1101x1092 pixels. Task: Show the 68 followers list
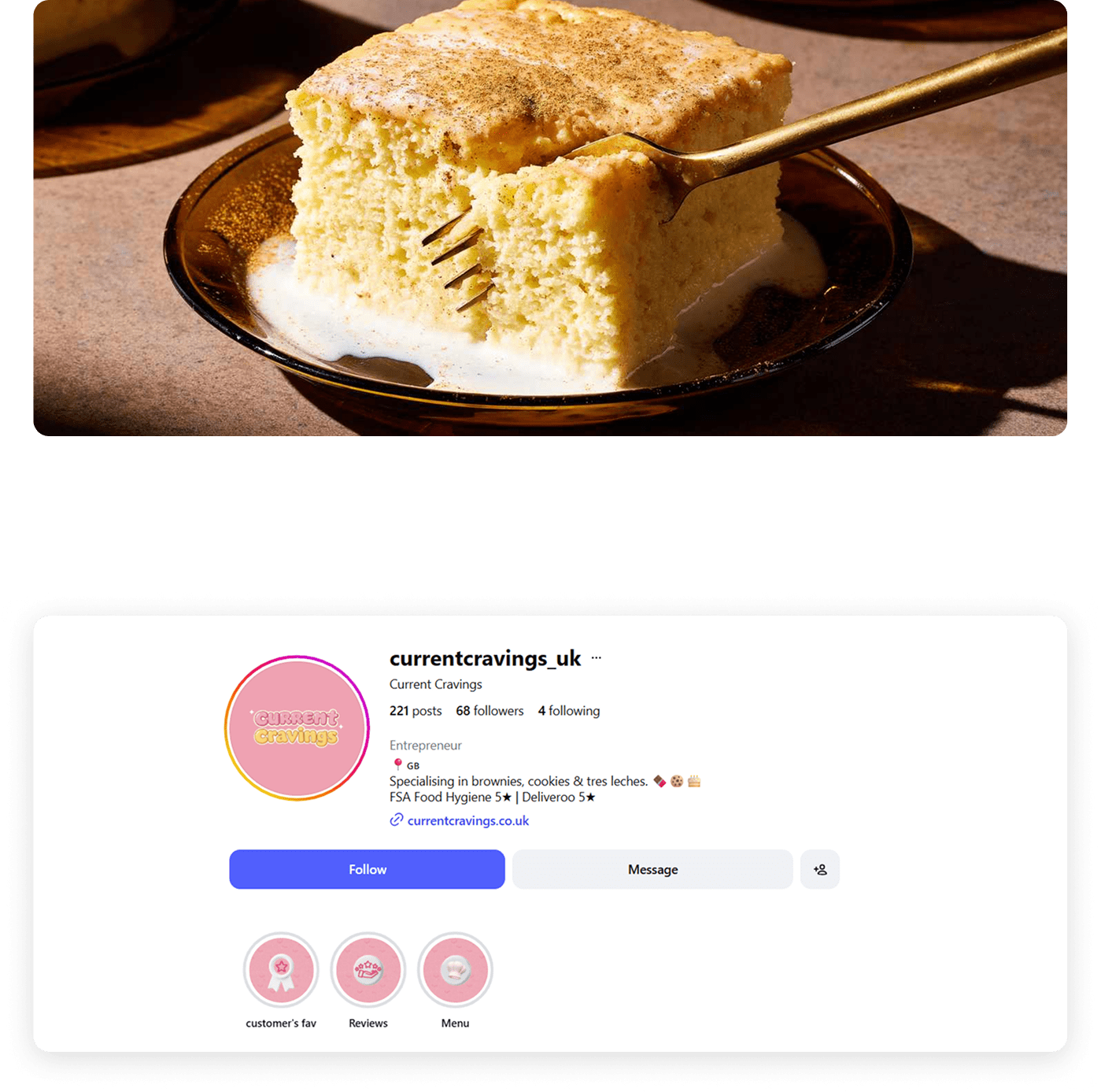pyautogui.click(x=490, y=711)
